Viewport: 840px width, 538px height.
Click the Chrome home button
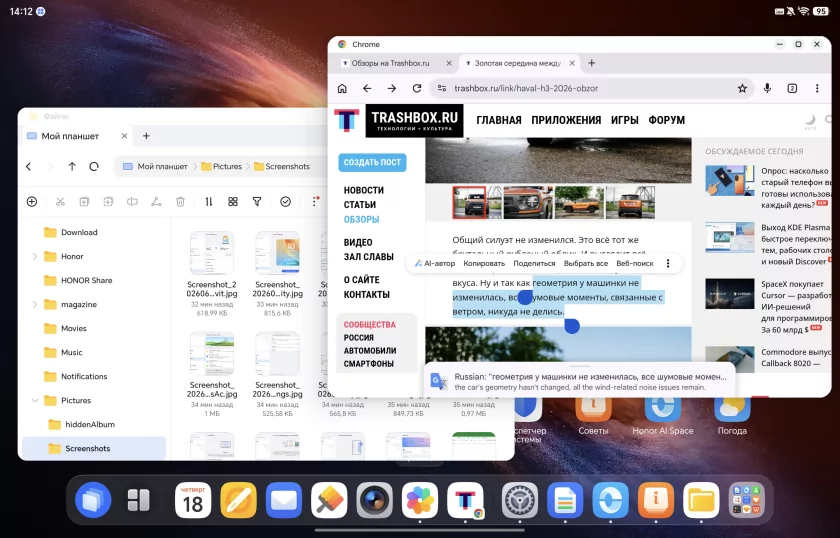342,88
